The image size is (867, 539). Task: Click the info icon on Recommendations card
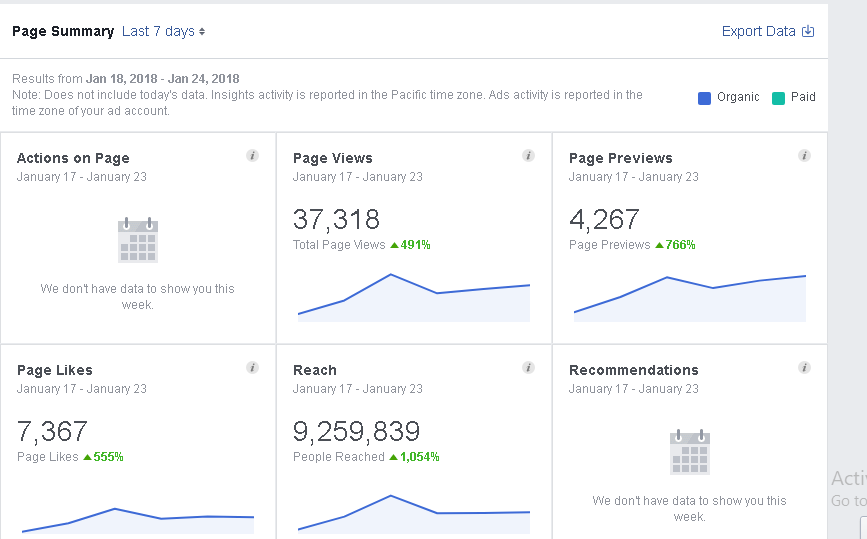[x=804, y=368]
